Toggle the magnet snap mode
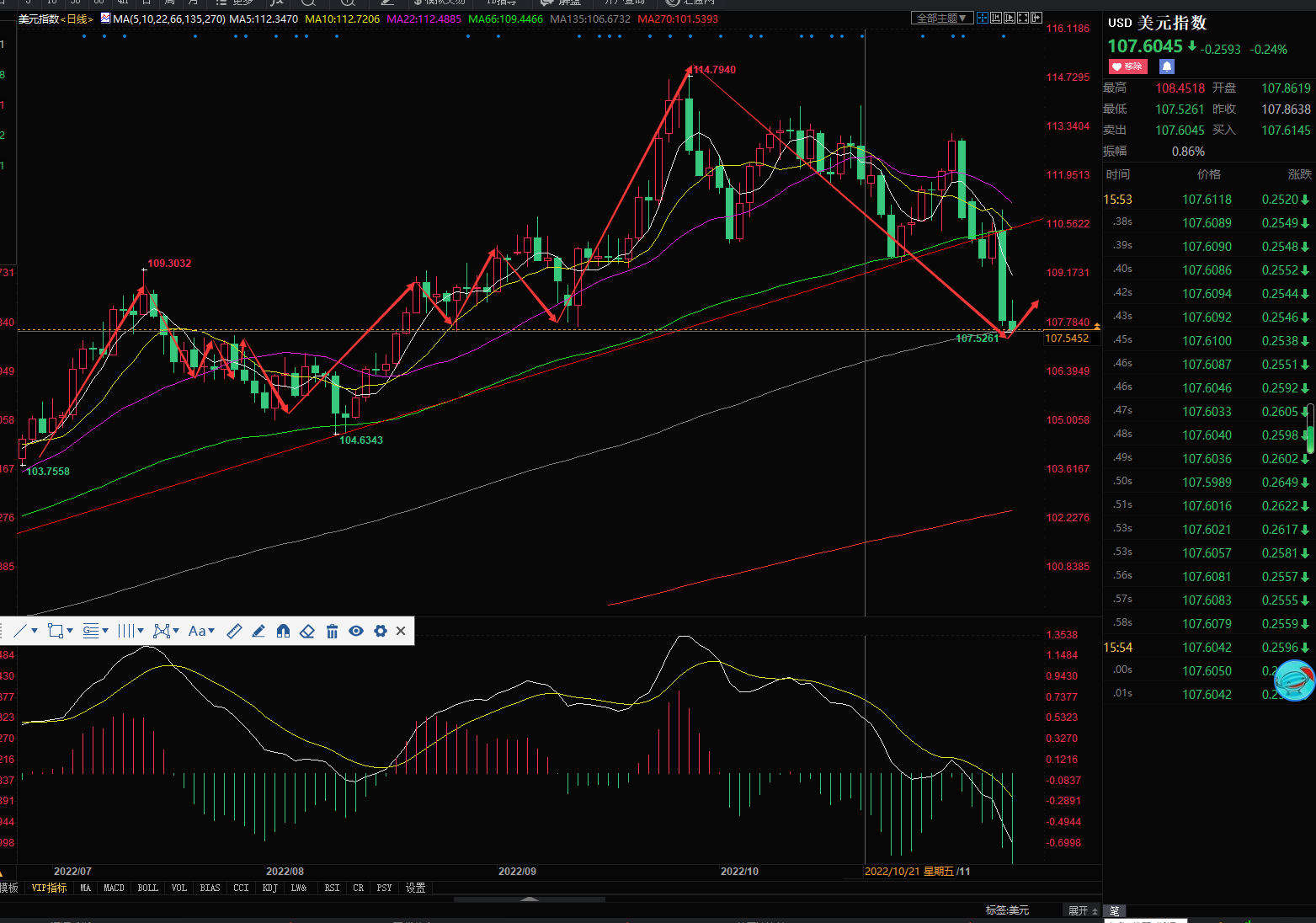This screenshot has height=923, width=1316. (283, 631)
